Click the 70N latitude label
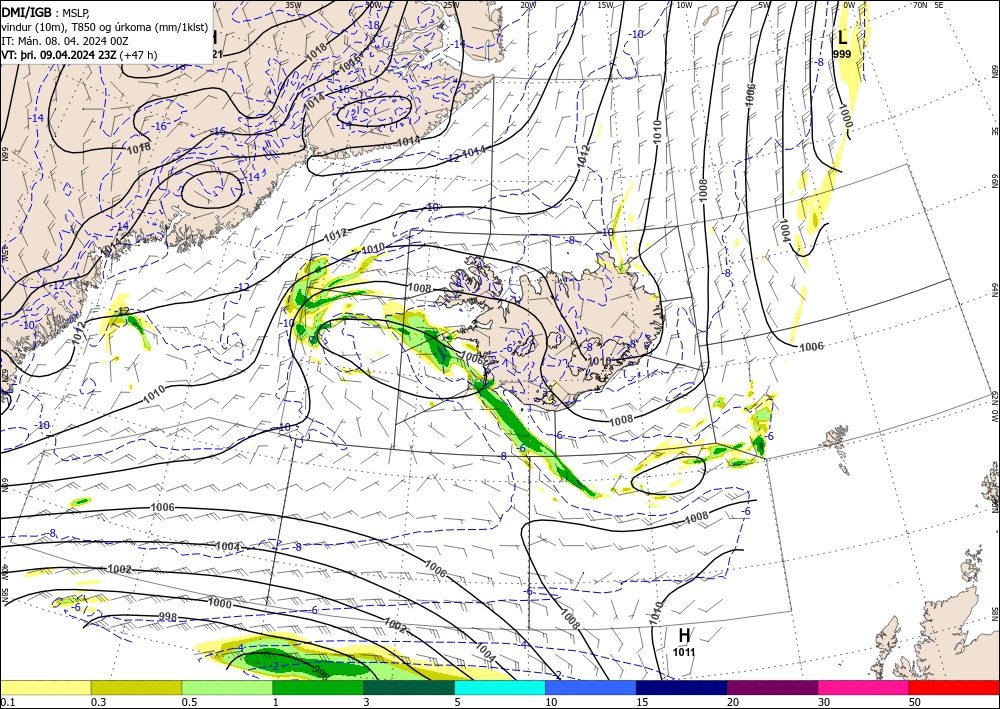This screenshot has width=1000, height=709. tap(920, 5)
